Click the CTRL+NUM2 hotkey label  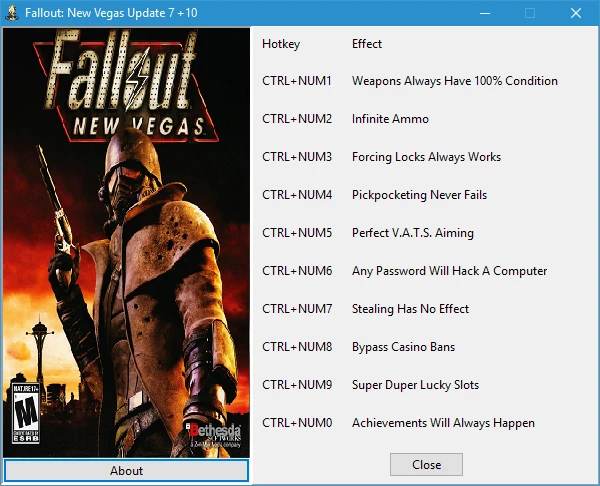click(297, 119)
